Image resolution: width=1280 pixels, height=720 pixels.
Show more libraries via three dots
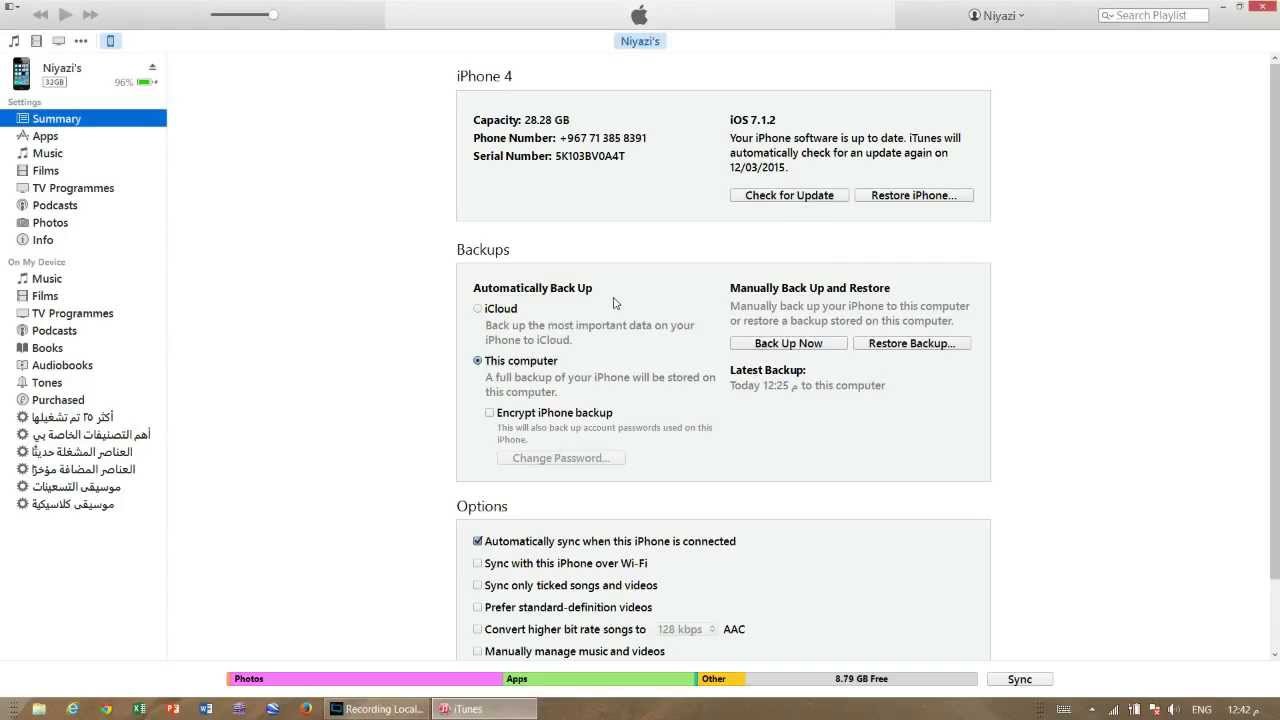[x=81, y=41]
